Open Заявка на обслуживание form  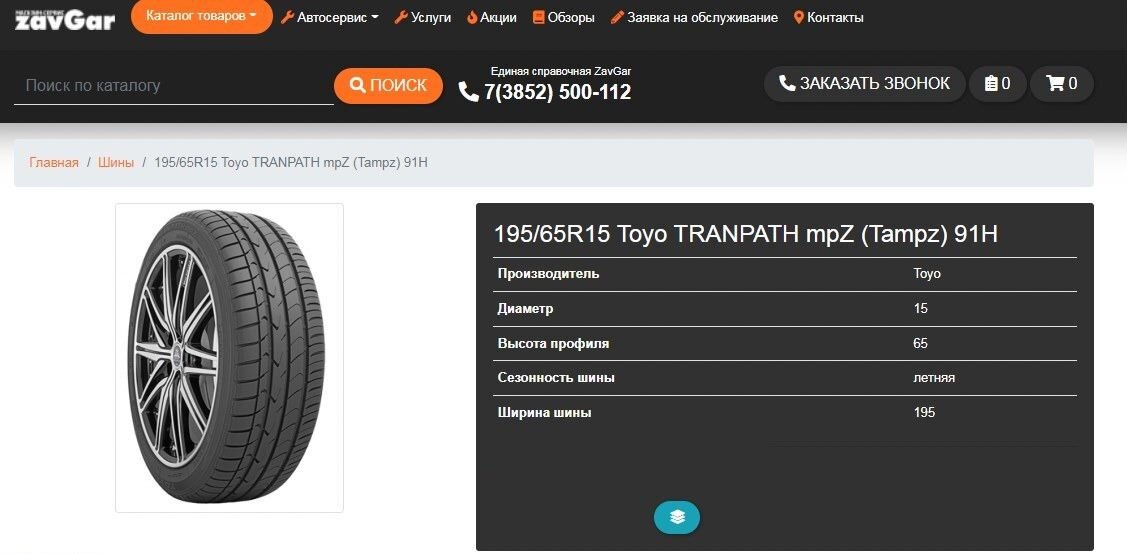pyautogui.click(x=694, y=17)
